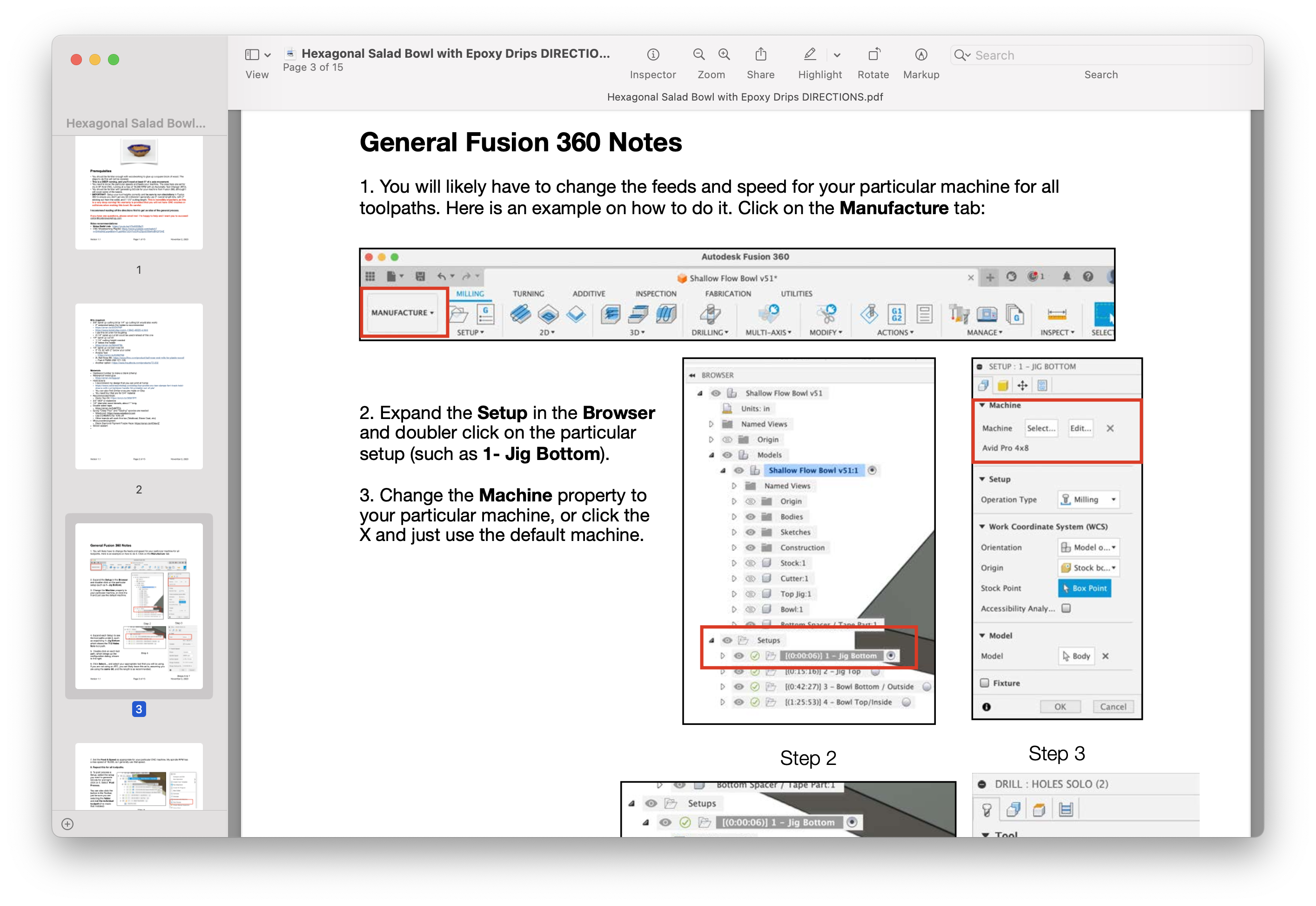Open the View dropdown chevron
The width and height of the screenshot is (1316, 906).
click(268, 55)
